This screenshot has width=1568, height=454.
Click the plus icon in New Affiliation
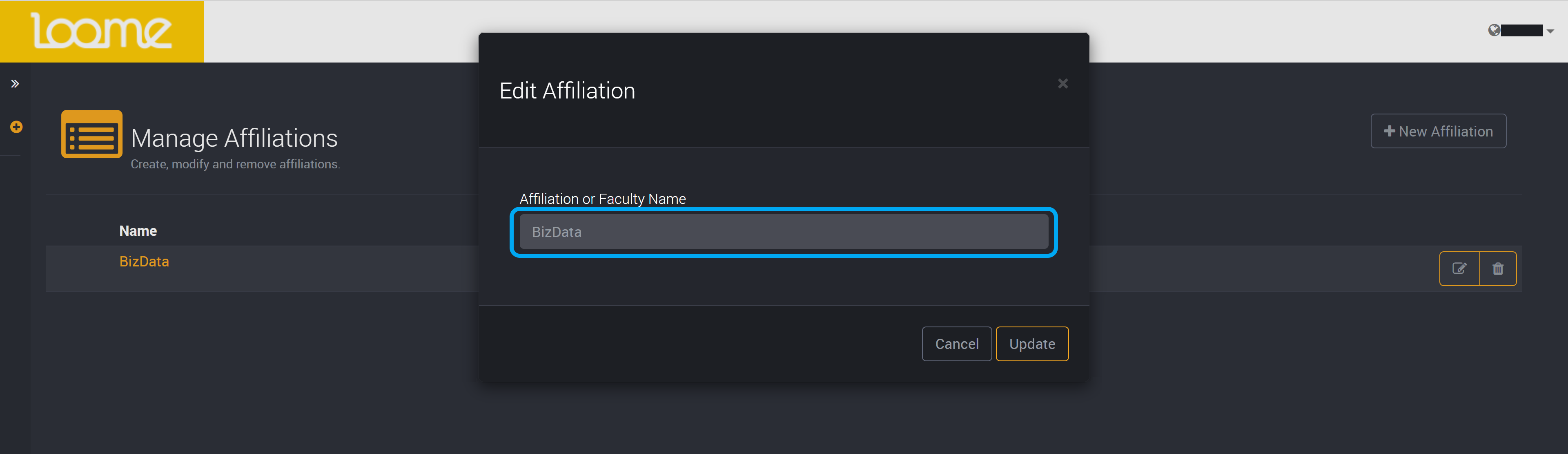pyautogui.click(x=1389, y=131)
